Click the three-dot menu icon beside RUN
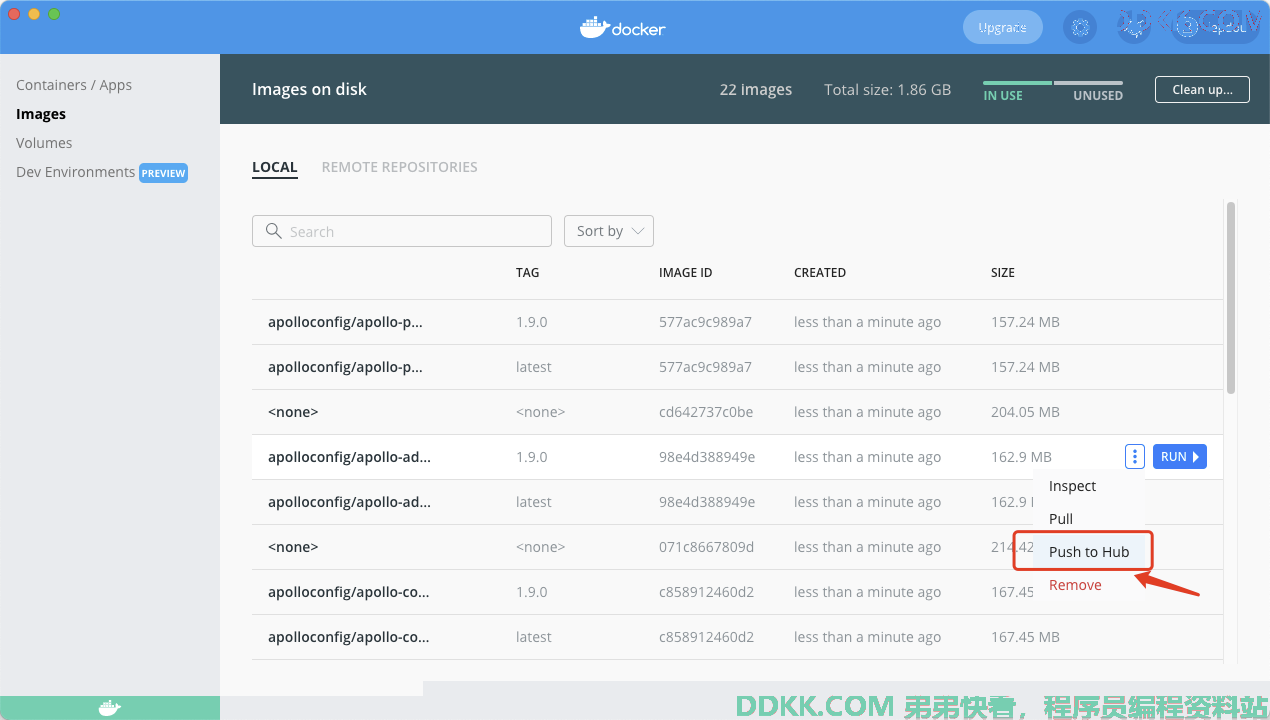 (x=1134, y=457)
